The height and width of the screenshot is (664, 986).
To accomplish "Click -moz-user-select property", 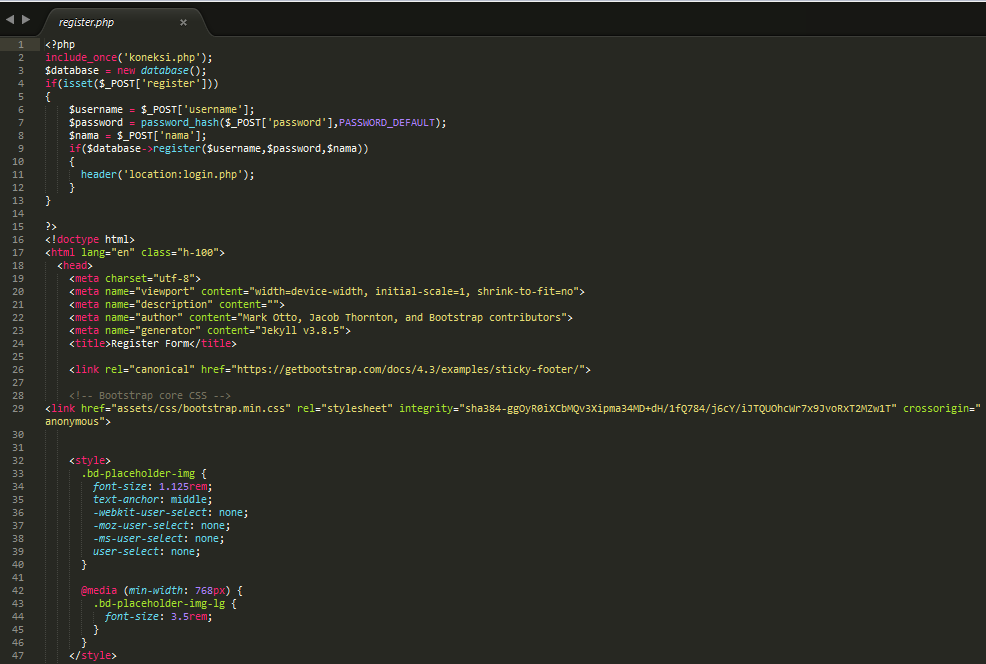I will [141, 526].
